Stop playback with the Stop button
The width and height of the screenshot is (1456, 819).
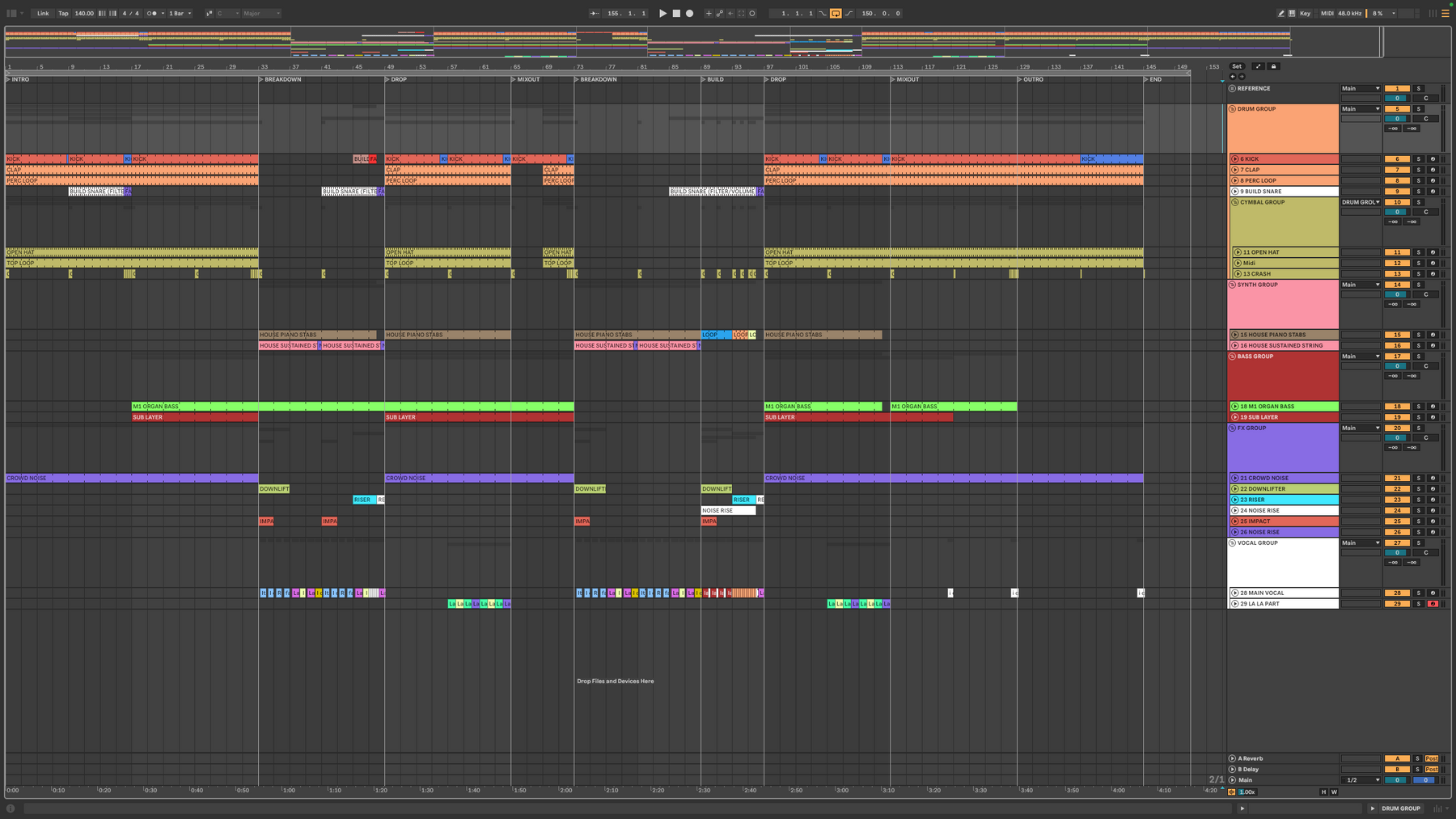(676, 13)
